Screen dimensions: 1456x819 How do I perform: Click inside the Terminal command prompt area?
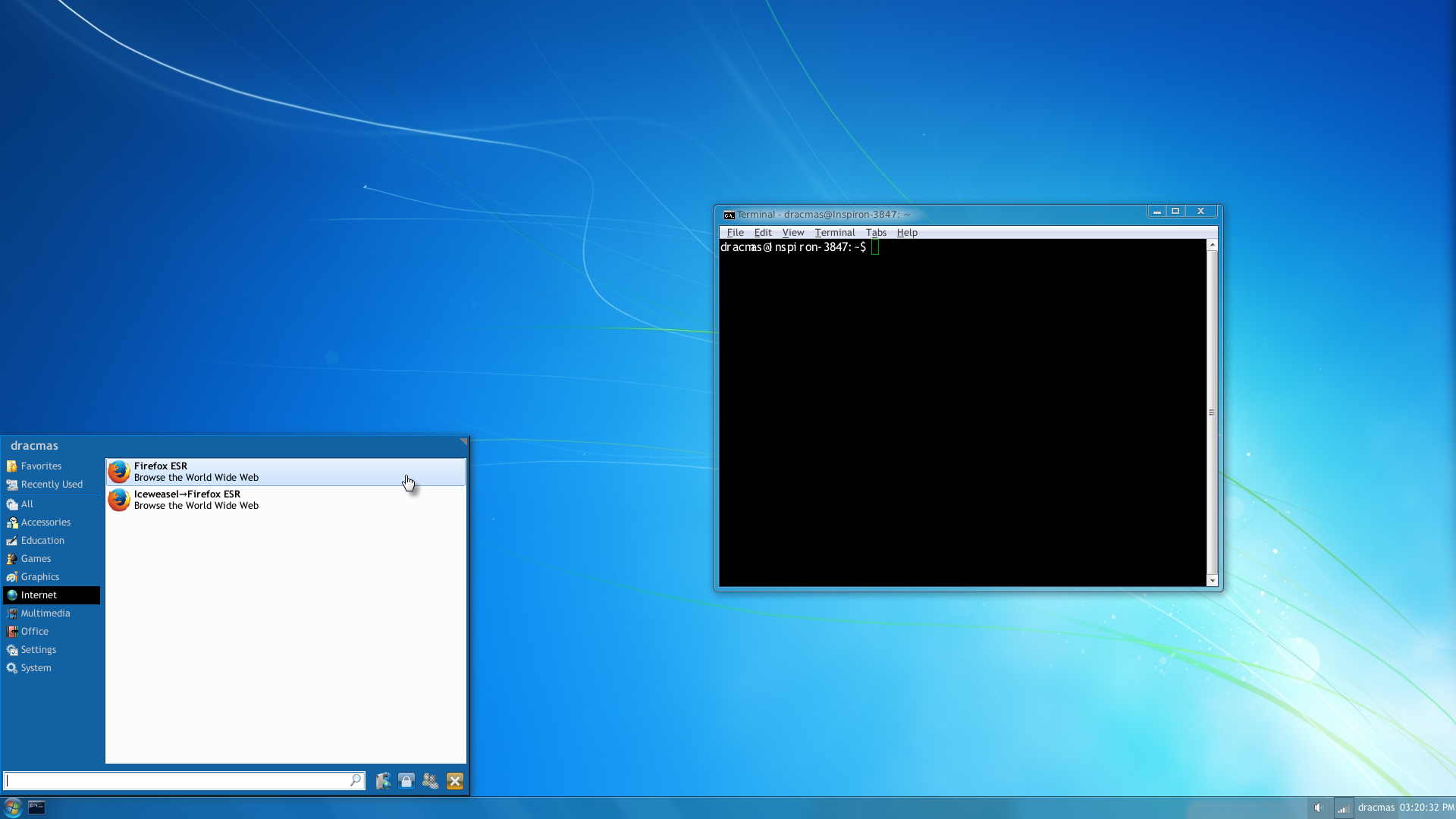[962, 413]
